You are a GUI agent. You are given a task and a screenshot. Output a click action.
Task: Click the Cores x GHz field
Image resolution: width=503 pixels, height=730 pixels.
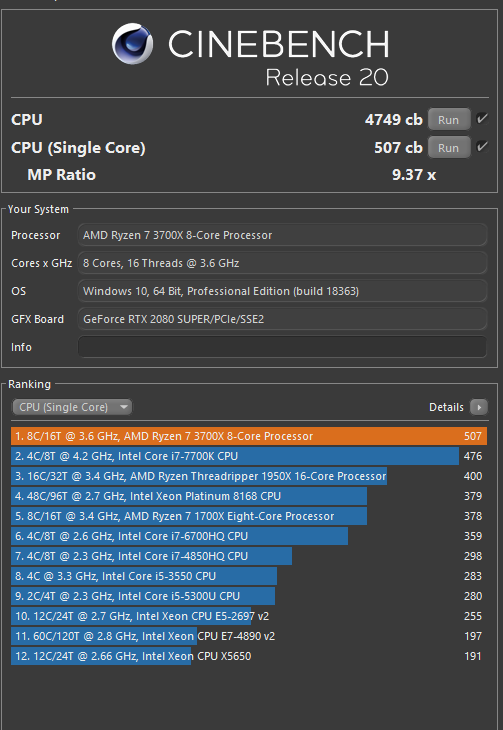tap(282, 264)
